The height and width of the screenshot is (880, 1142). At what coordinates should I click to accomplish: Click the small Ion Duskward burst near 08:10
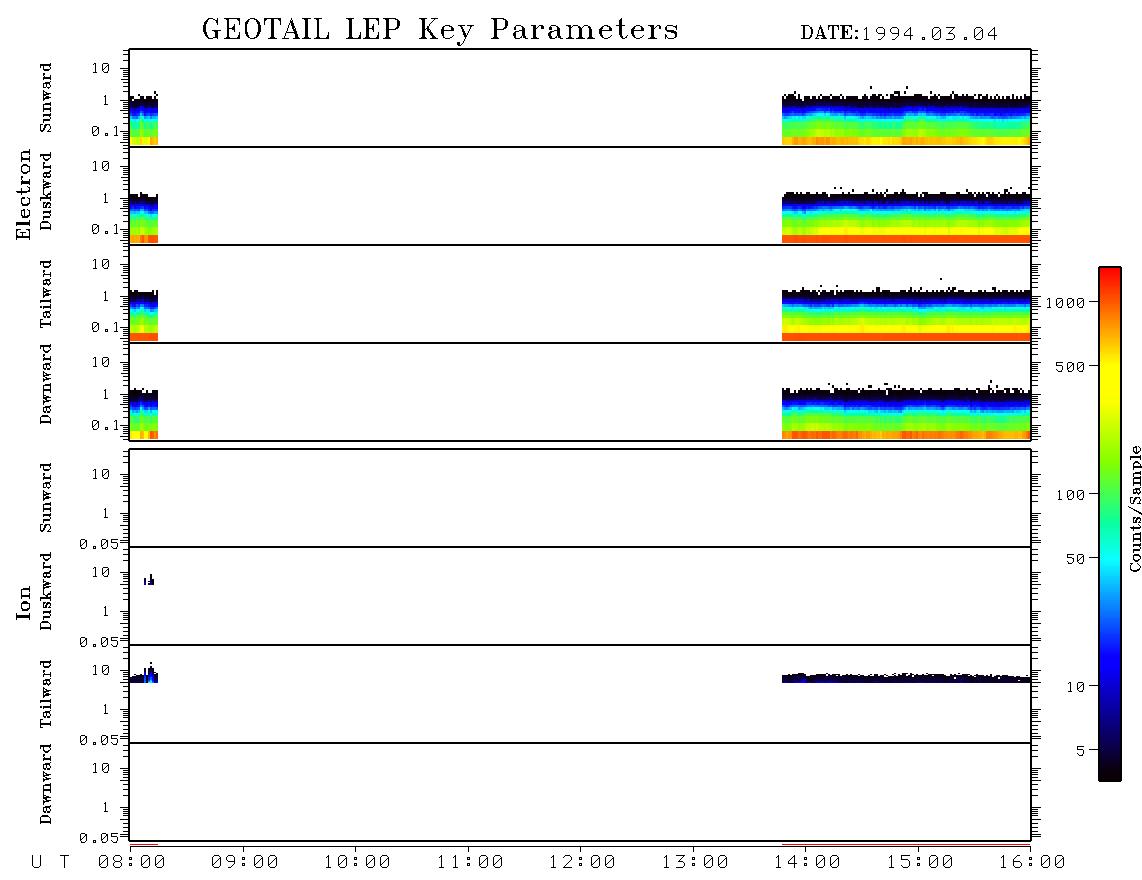click(149, 580)
